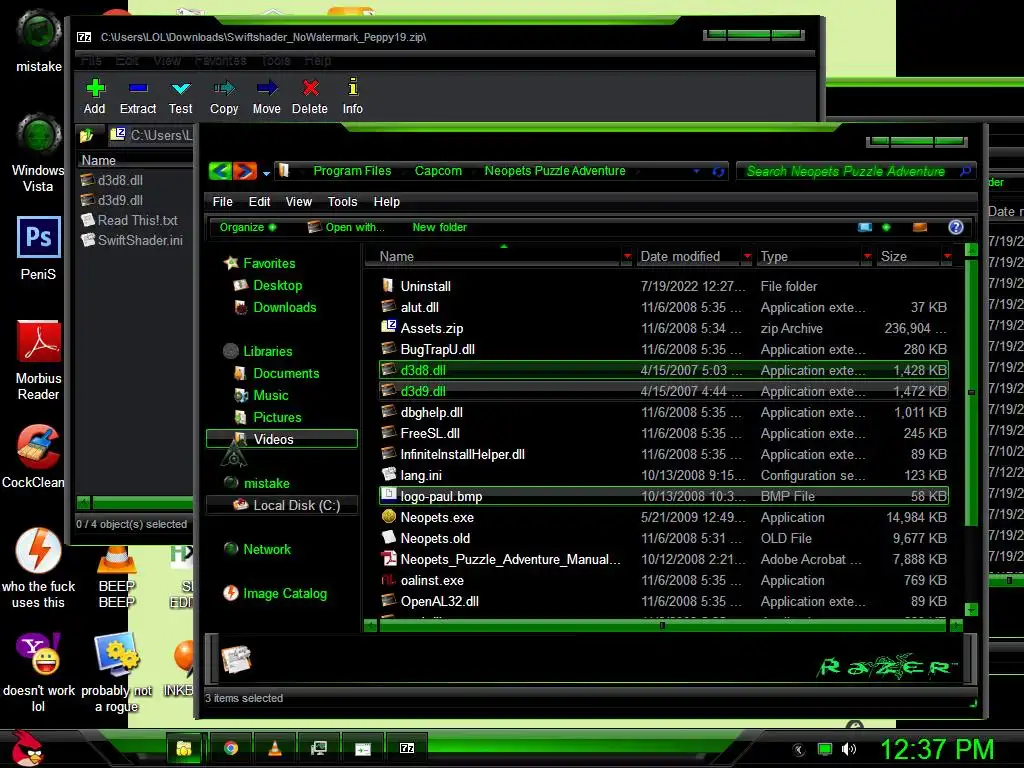Navigate to Program Files in breadcrumb
Image resolution: width=1024 pixels, height=768 pixels.
click(x=352, y=171)
